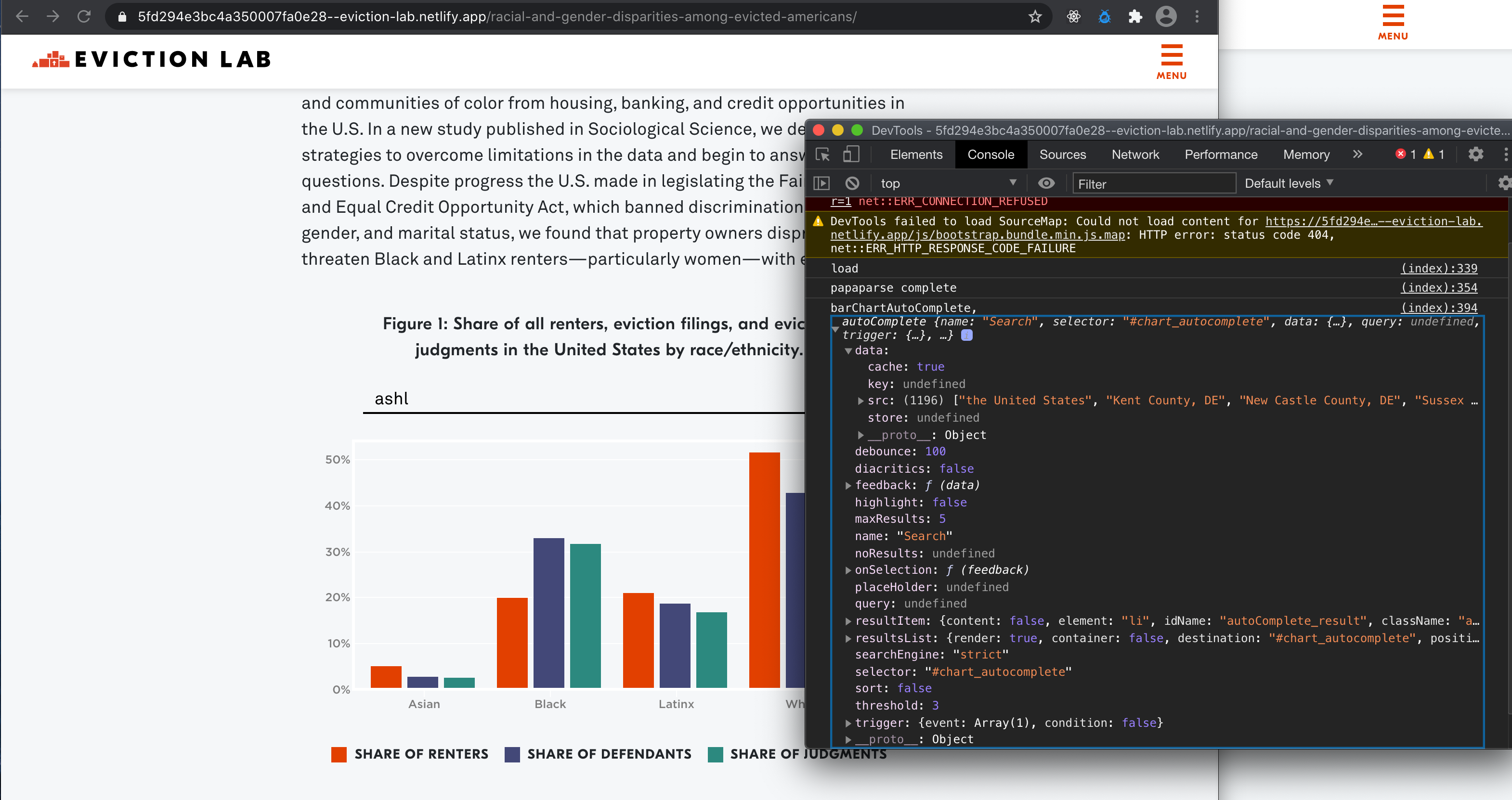Click the warning count indicator

1434,155
